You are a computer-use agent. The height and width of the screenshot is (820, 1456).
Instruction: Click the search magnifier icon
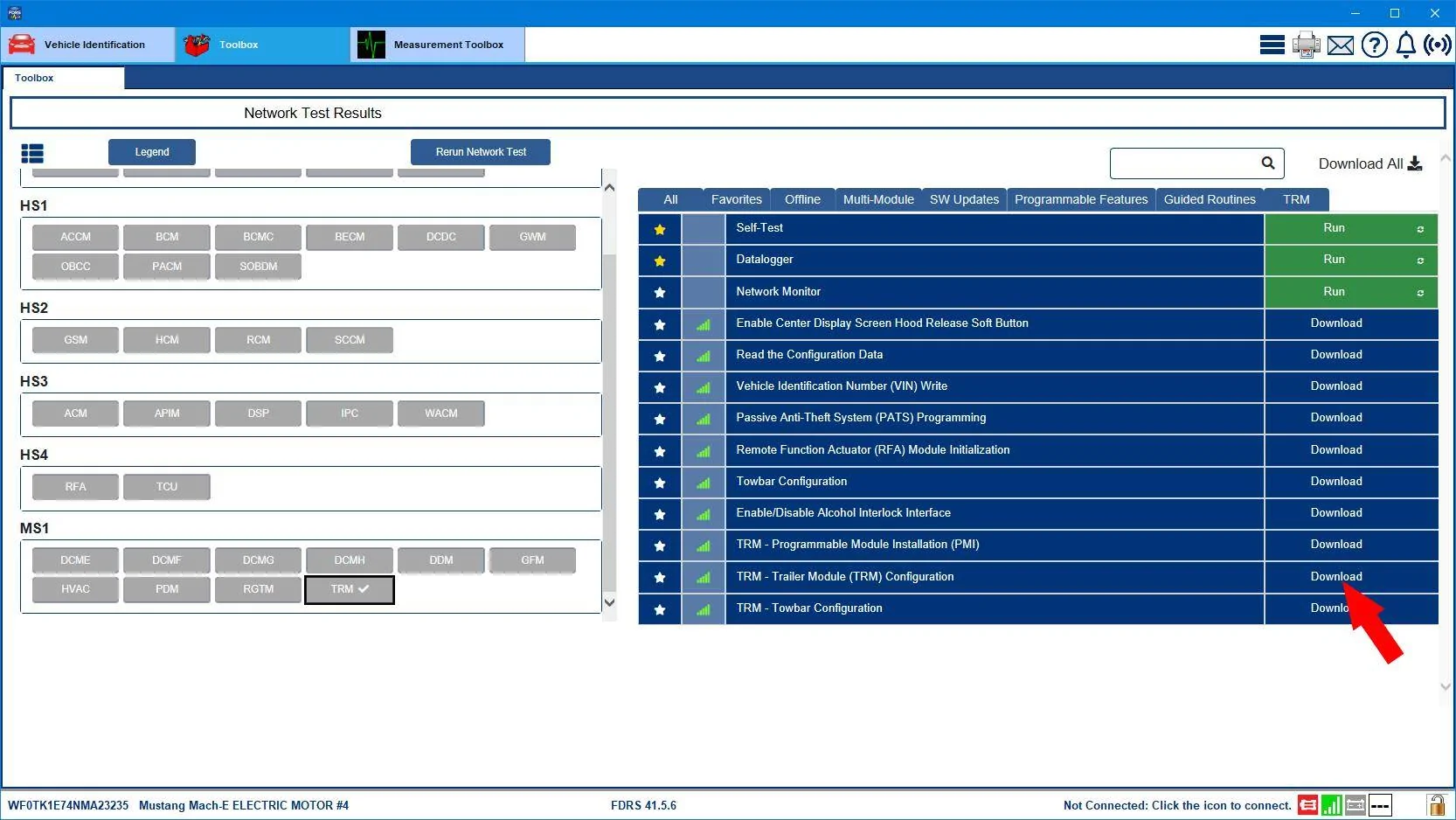[1268, 163]
